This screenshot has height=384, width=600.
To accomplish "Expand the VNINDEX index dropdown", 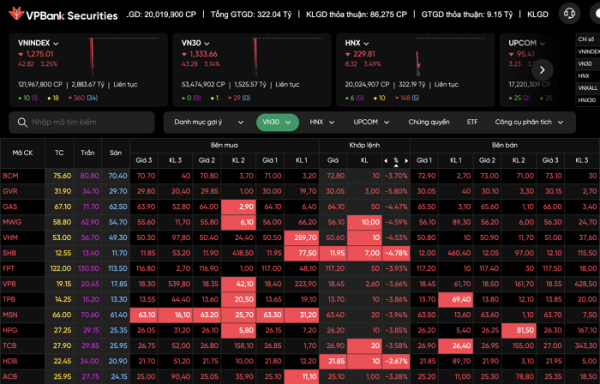I will 55,44.
